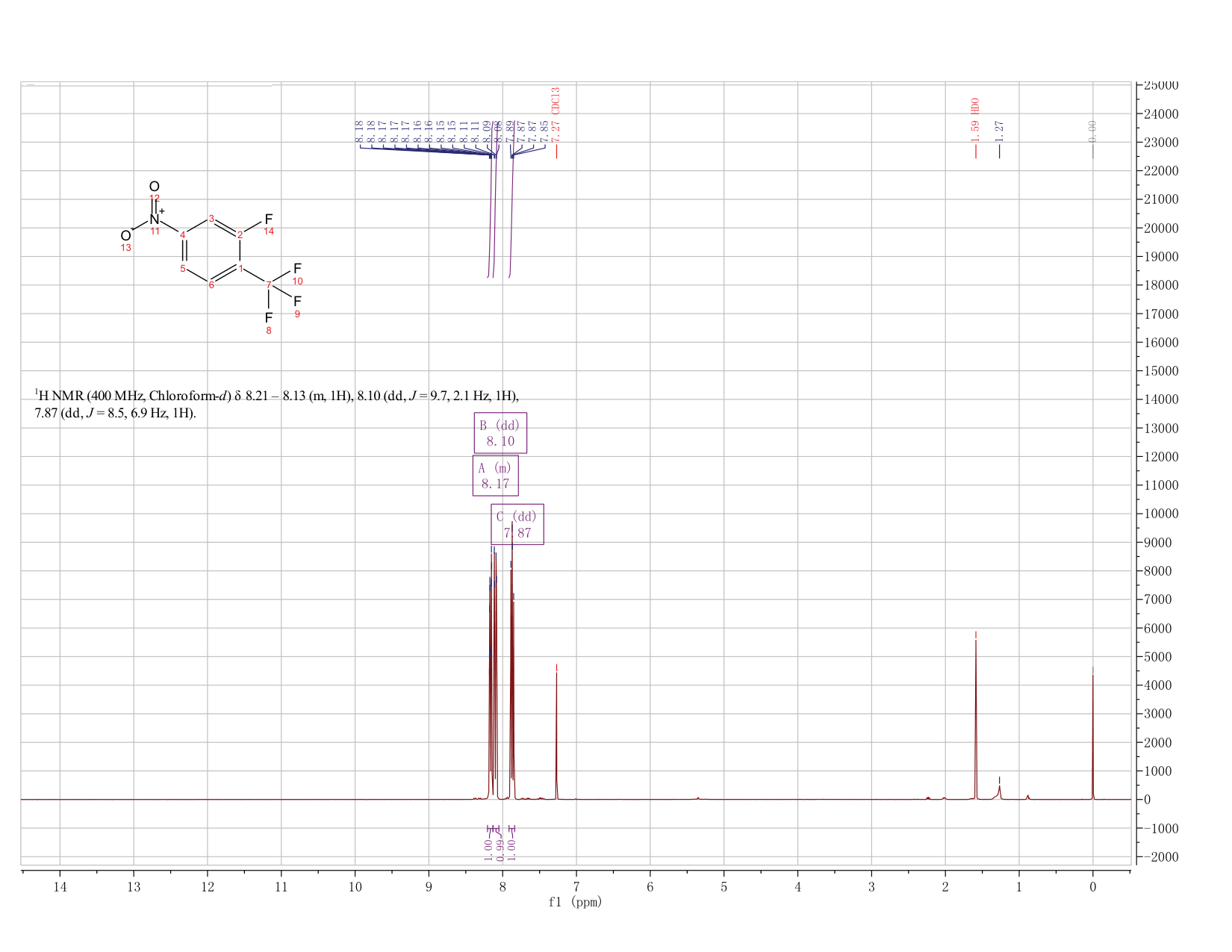This screenshot has width=1232, height=952.
Task: Click x-axis tick label 10
Action: [x=355, y=886]
